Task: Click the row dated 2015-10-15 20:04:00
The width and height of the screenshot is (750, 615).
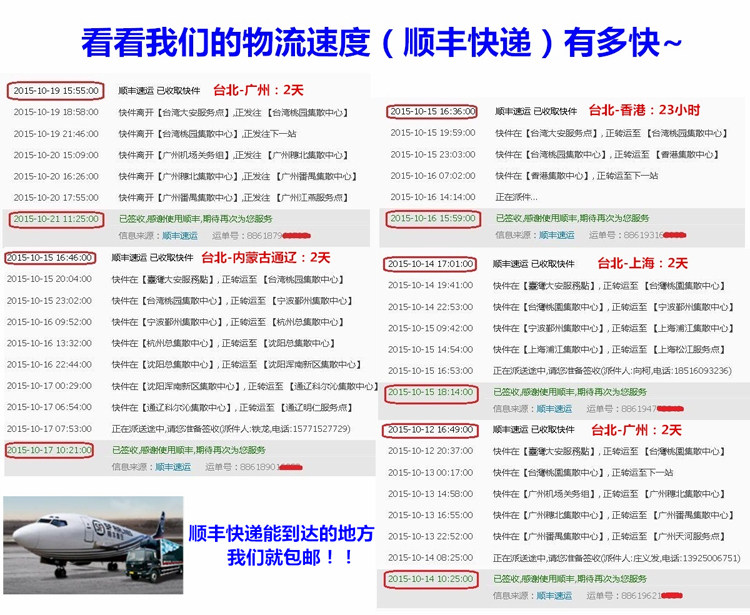Action: [x=176, y=279]
